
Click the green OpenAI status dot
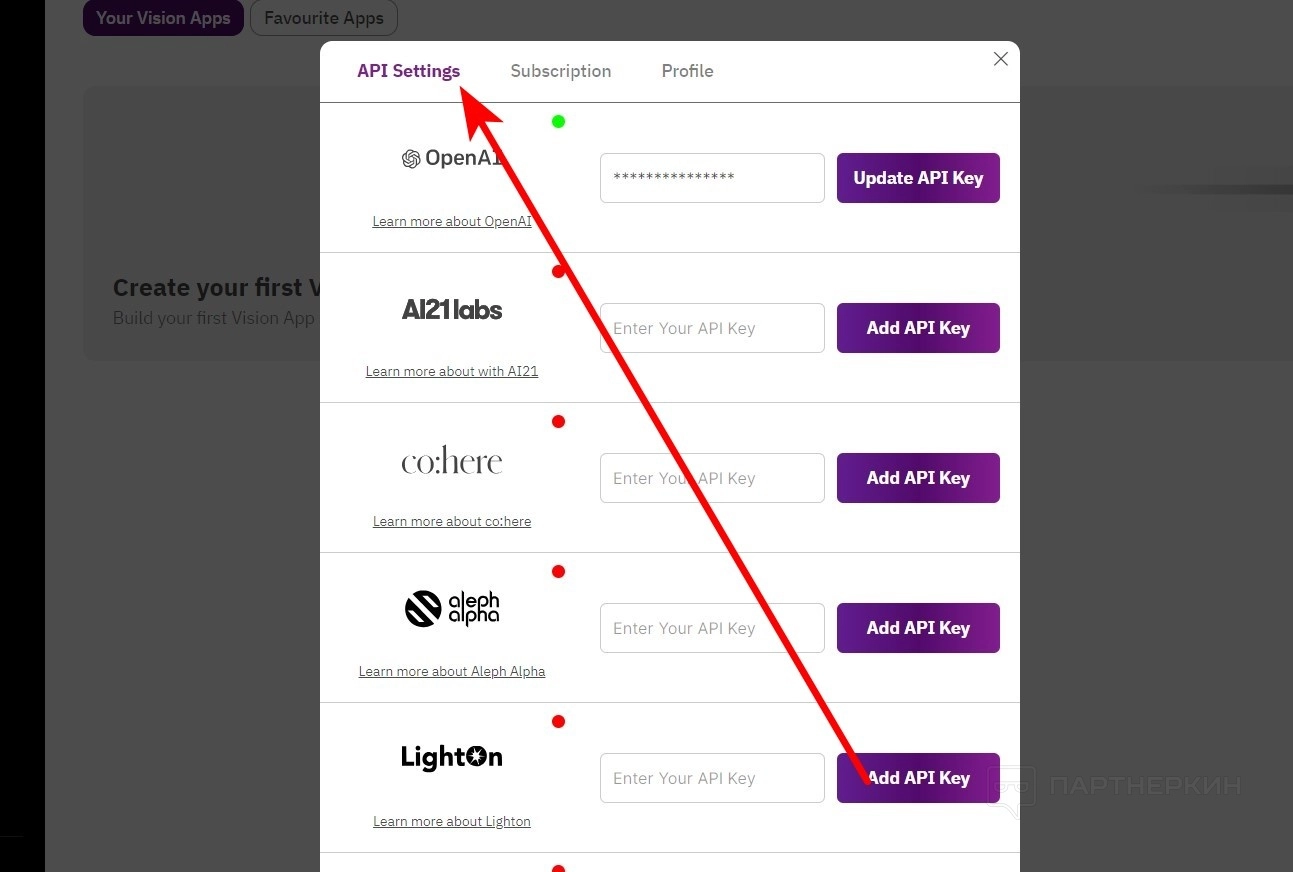tap(558, 122)
